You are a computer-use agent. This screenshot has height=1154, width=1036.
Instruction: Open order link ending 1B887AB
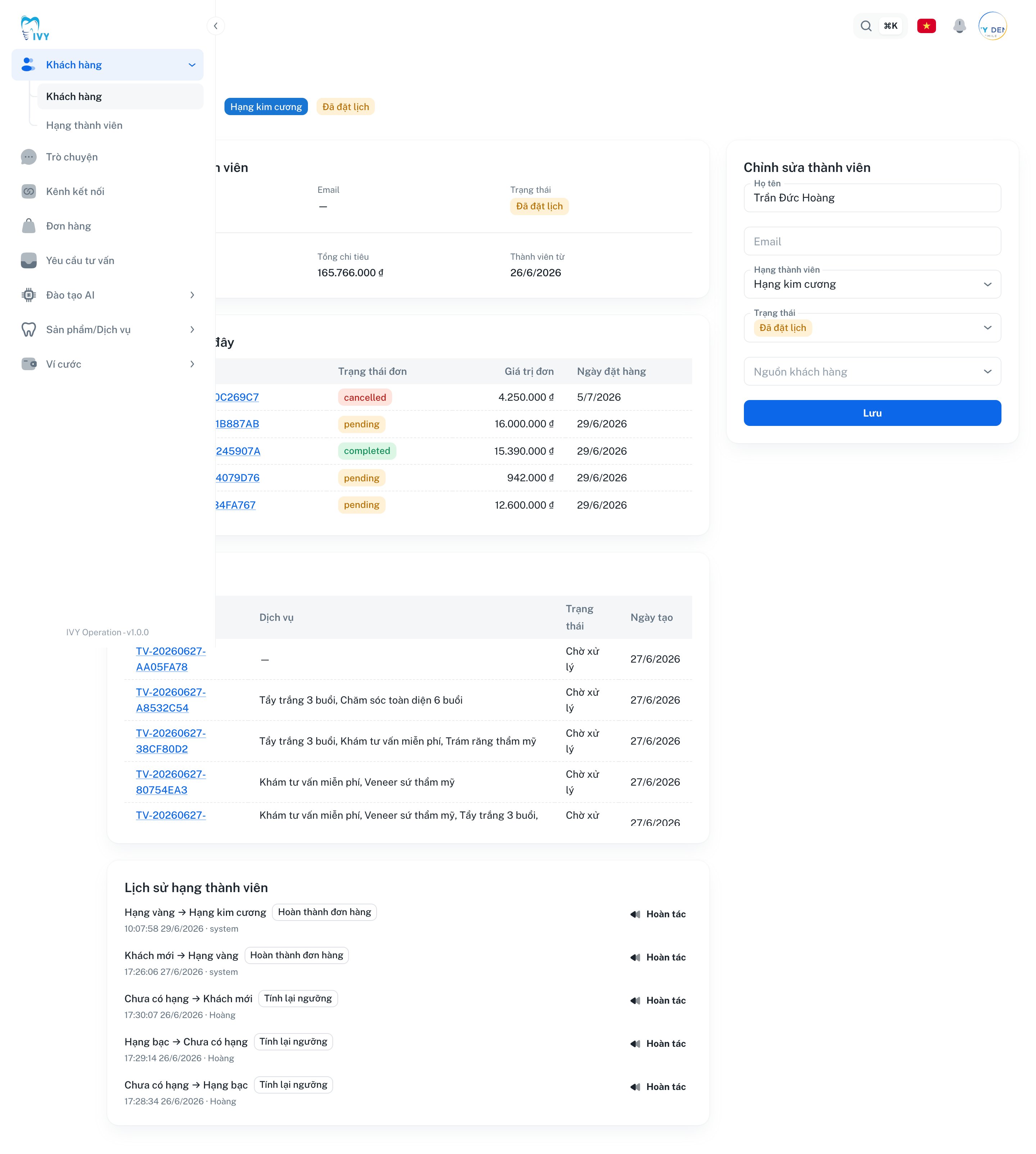coord(237,423)
